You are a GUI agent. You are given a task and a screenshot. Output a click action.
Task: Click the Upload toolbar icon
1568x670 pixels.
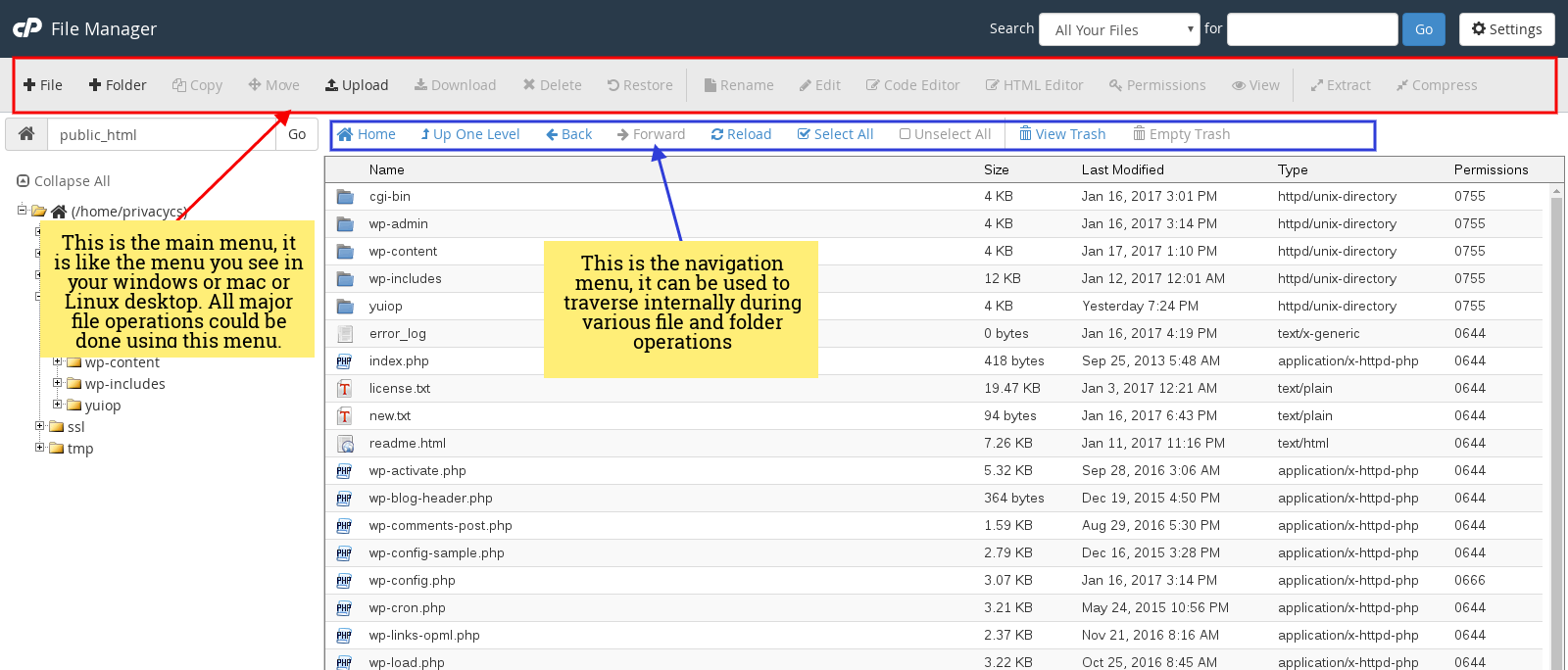point(357,85)
